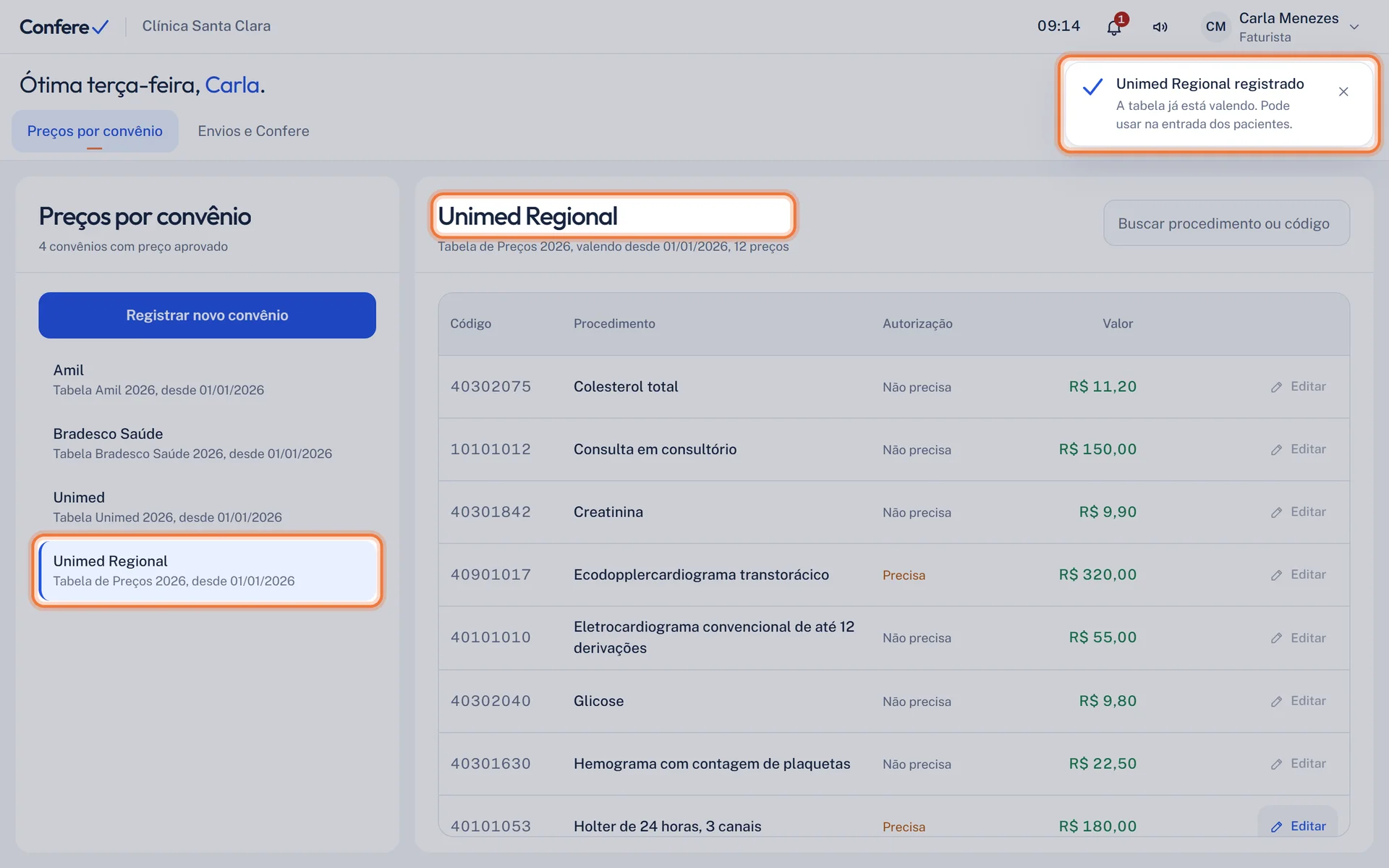Click the Confere logo
The width and height of the screenshot is (1389, 868).
[x=64, y=27]
